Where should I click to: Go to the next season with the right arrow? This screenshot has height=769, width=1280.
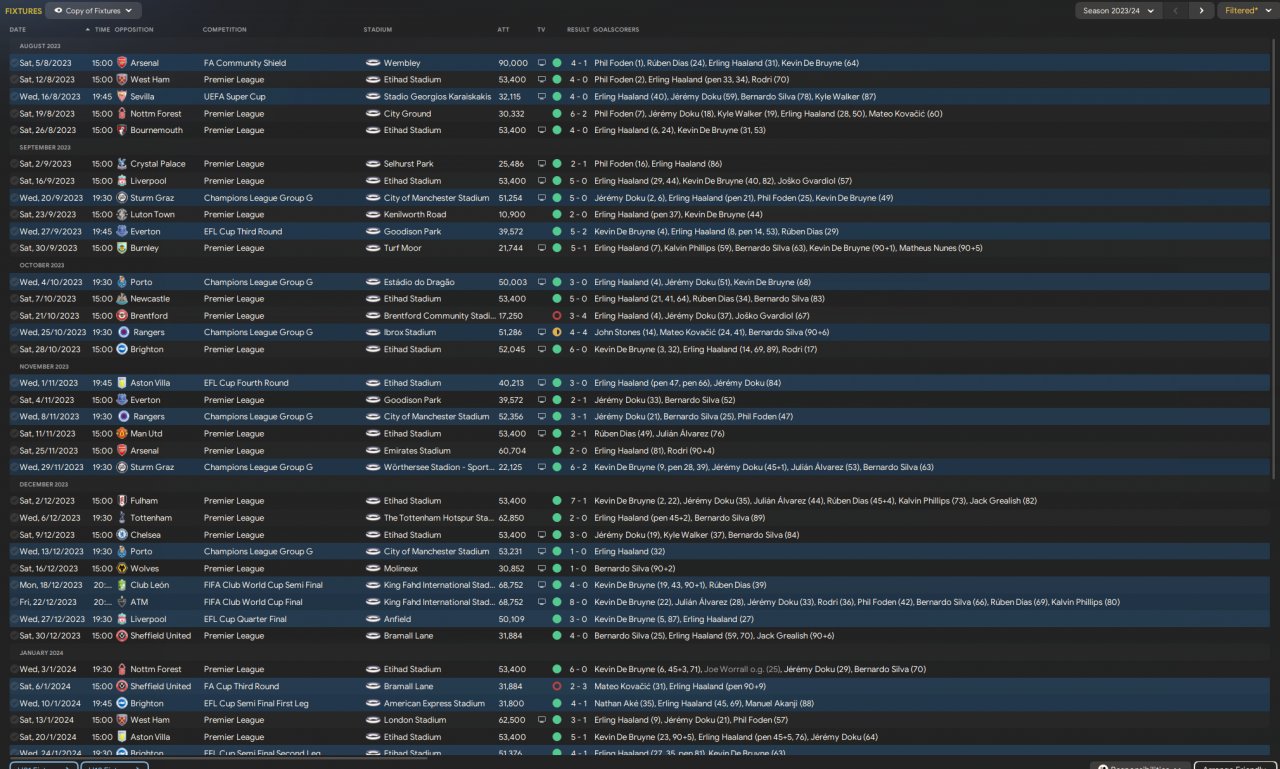point(1201,11)
